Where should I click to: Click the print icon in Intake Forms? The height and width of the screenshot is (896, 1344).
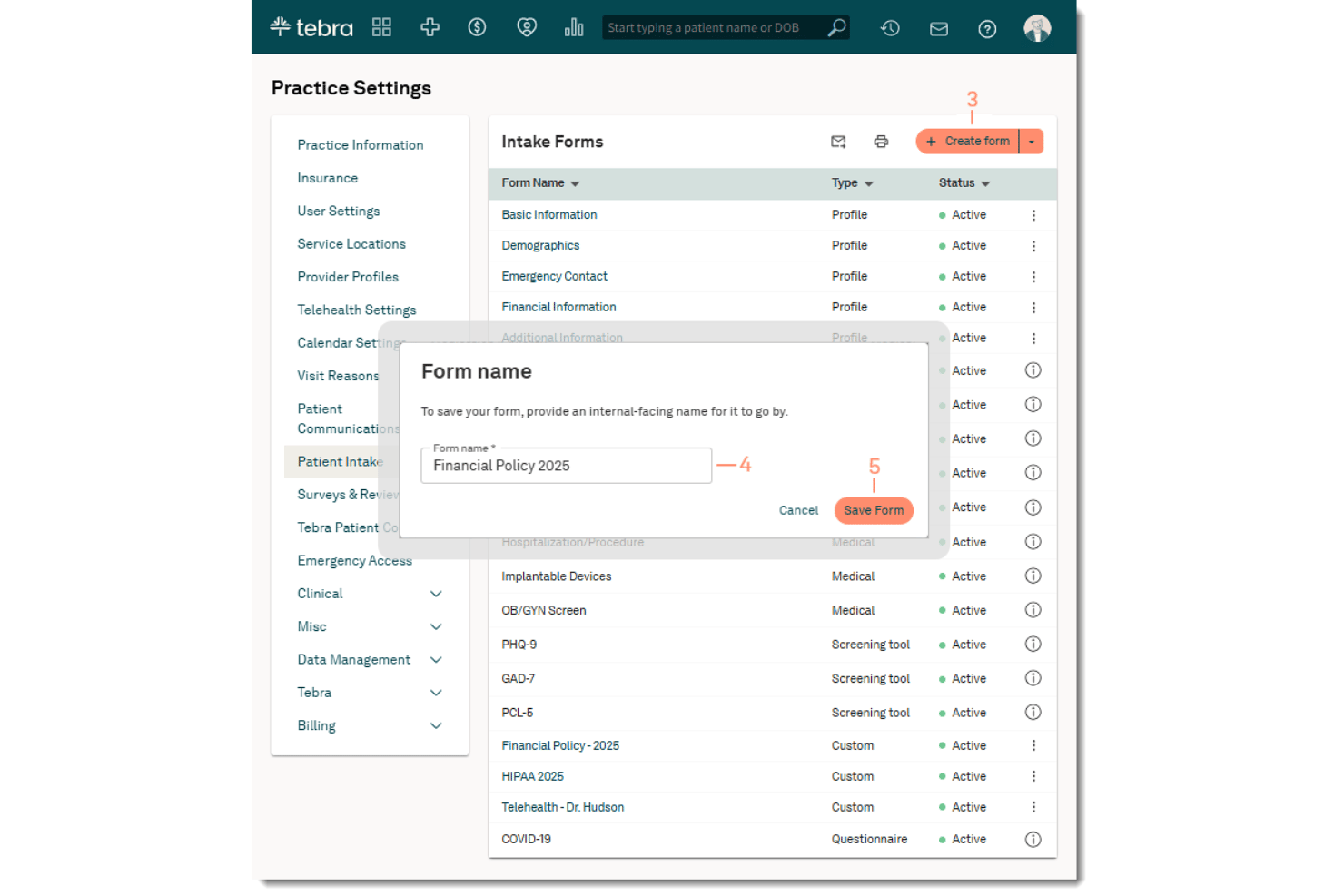[881, 142]
